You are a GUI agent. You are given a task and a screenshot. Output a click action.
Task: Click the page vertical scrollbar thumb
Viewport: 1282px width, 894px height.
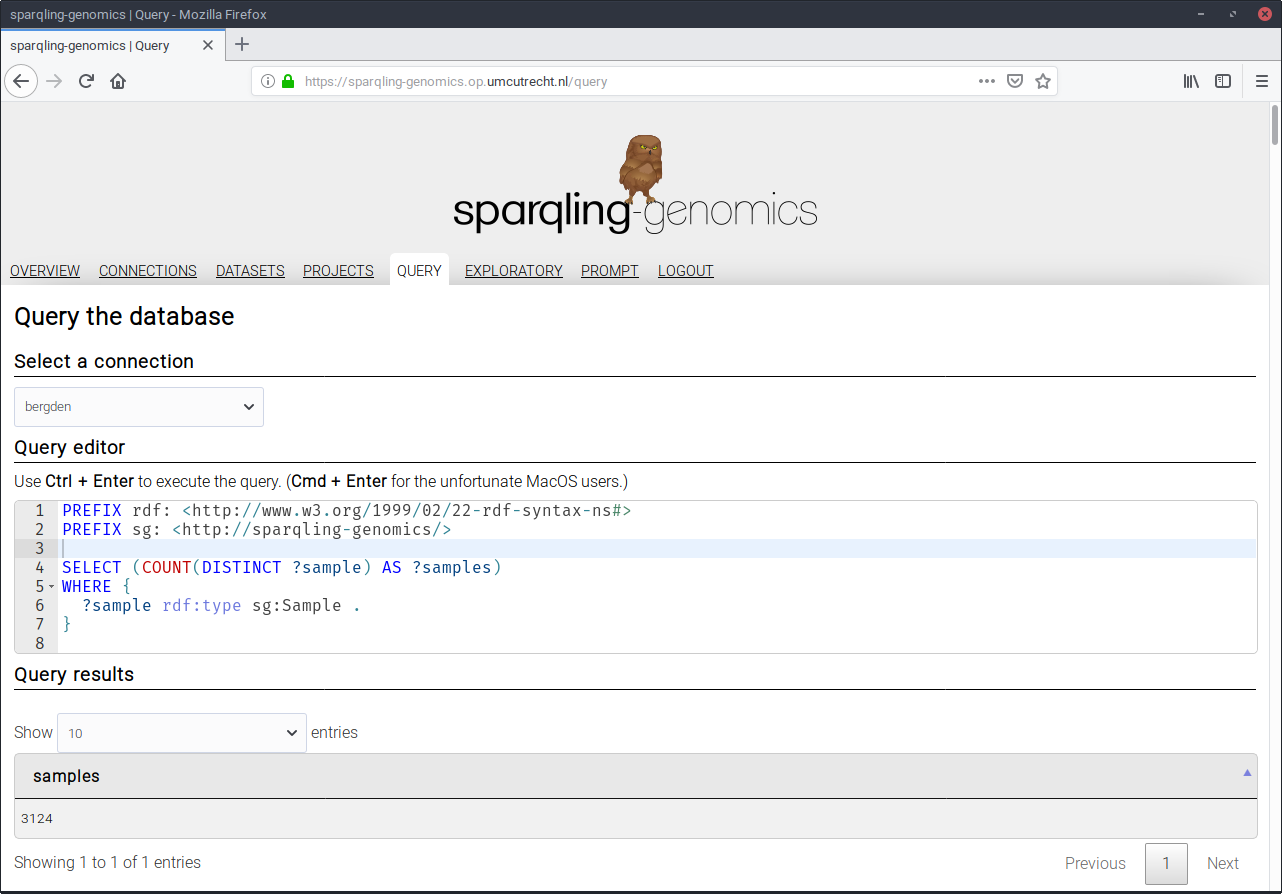coord(1275,126)
